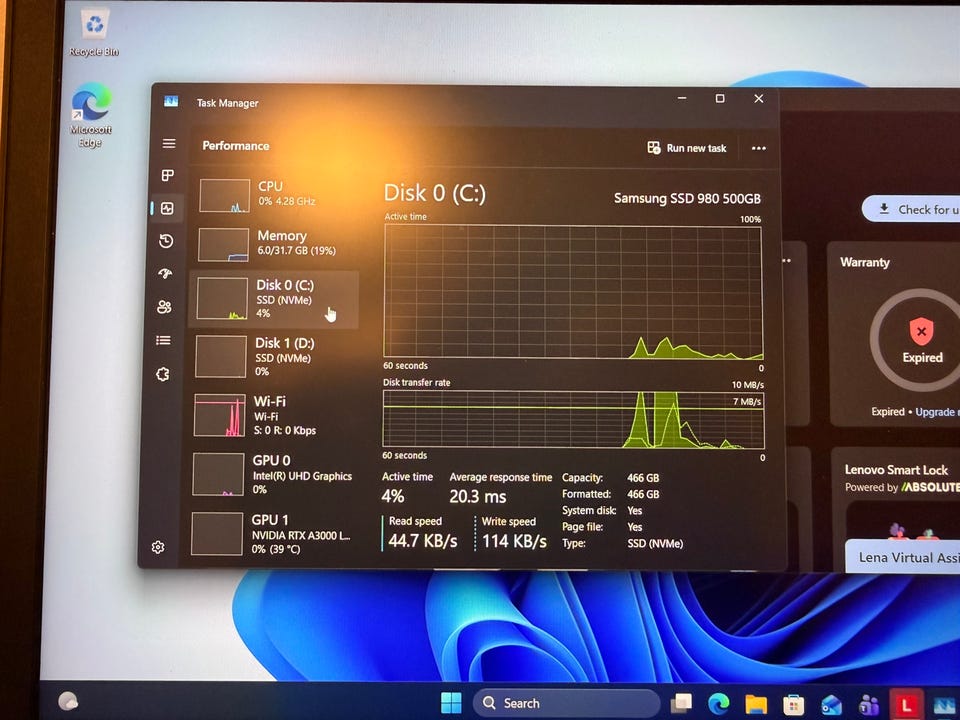Open Lena Virtual Assistant in Lenovo window
Screen dimensions: 960x720
904,557
